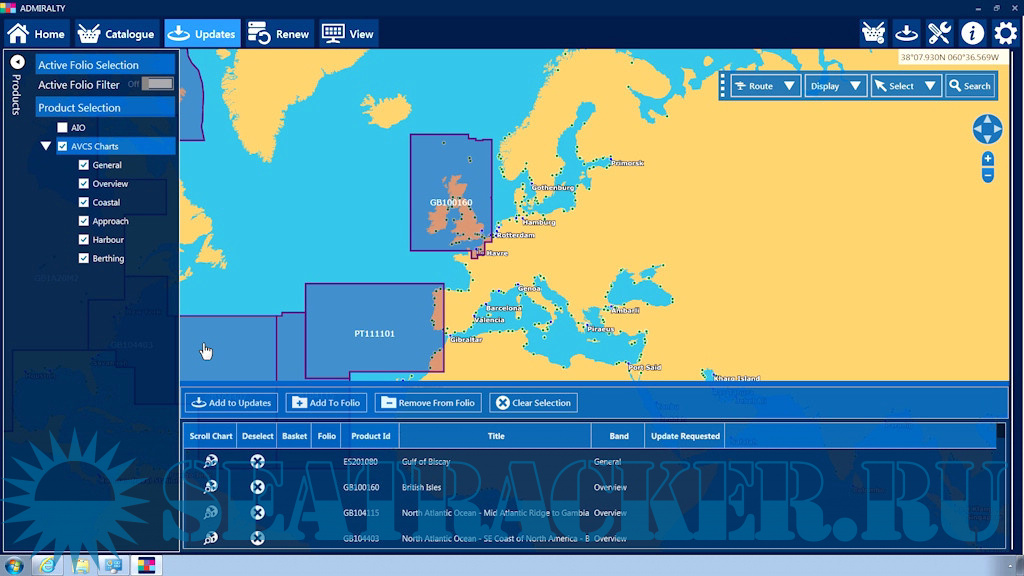Switch to the Renew tab
Viewport: 1024px width, 576px height.
[x=279, y=34]
